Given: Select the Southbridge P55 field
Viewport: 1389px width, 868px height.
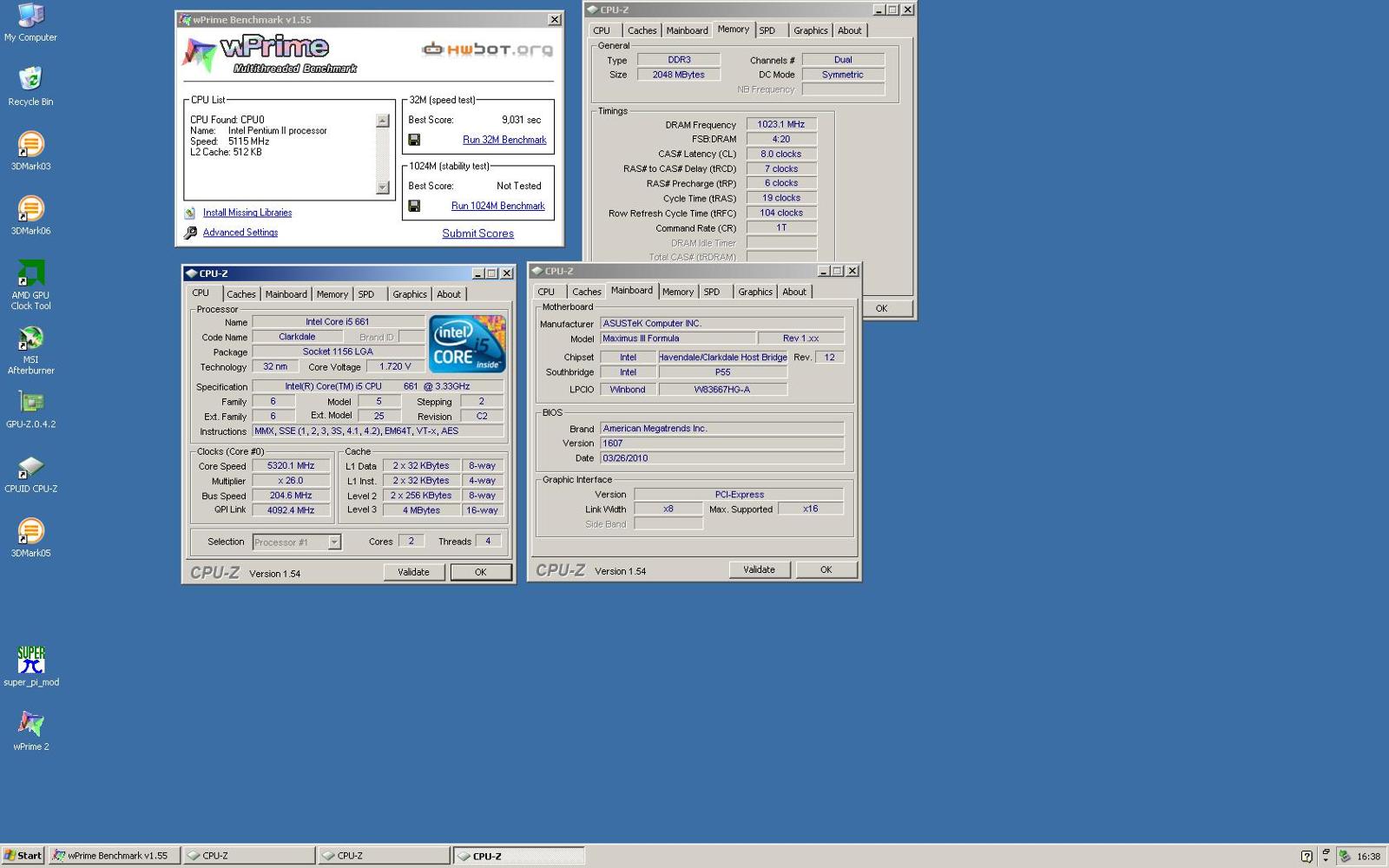Looking at the screenshot, I should [723, 372].
